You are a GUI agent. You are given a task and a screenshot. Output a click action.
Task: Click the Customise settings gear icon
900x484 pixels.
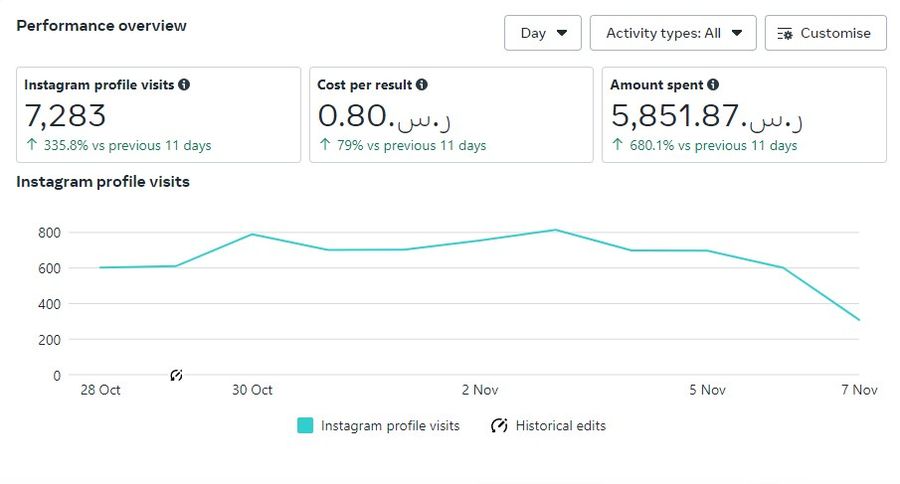(785, 34)
